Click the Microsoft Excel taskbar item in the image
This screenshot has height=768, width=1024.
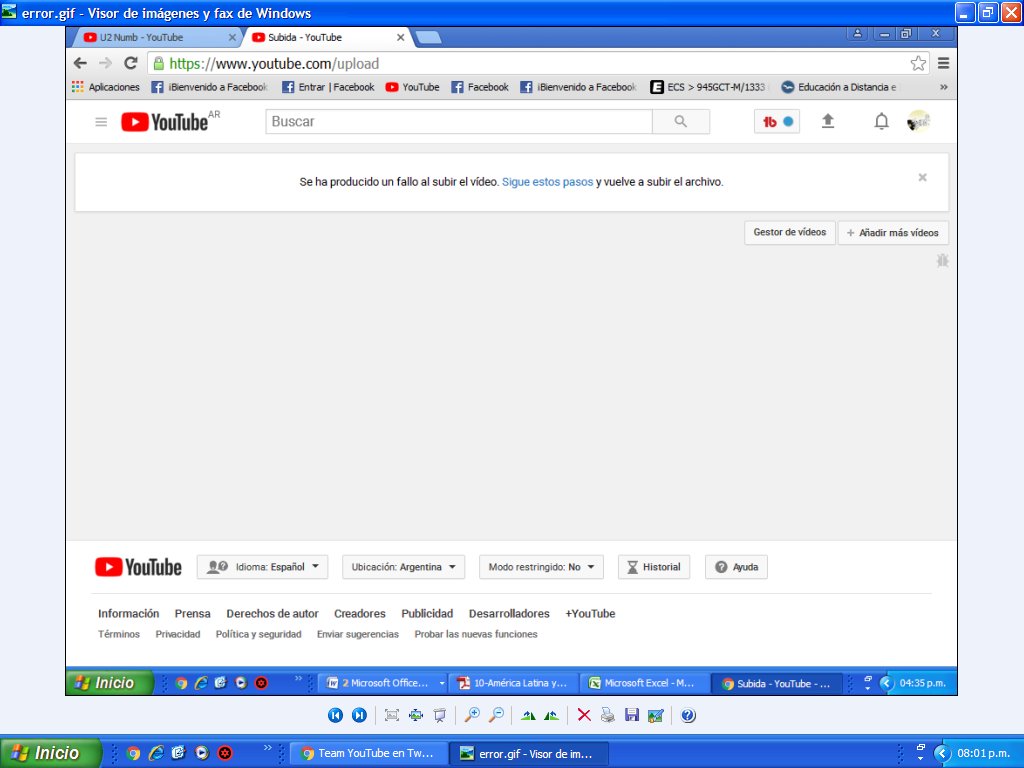point(643,683)
